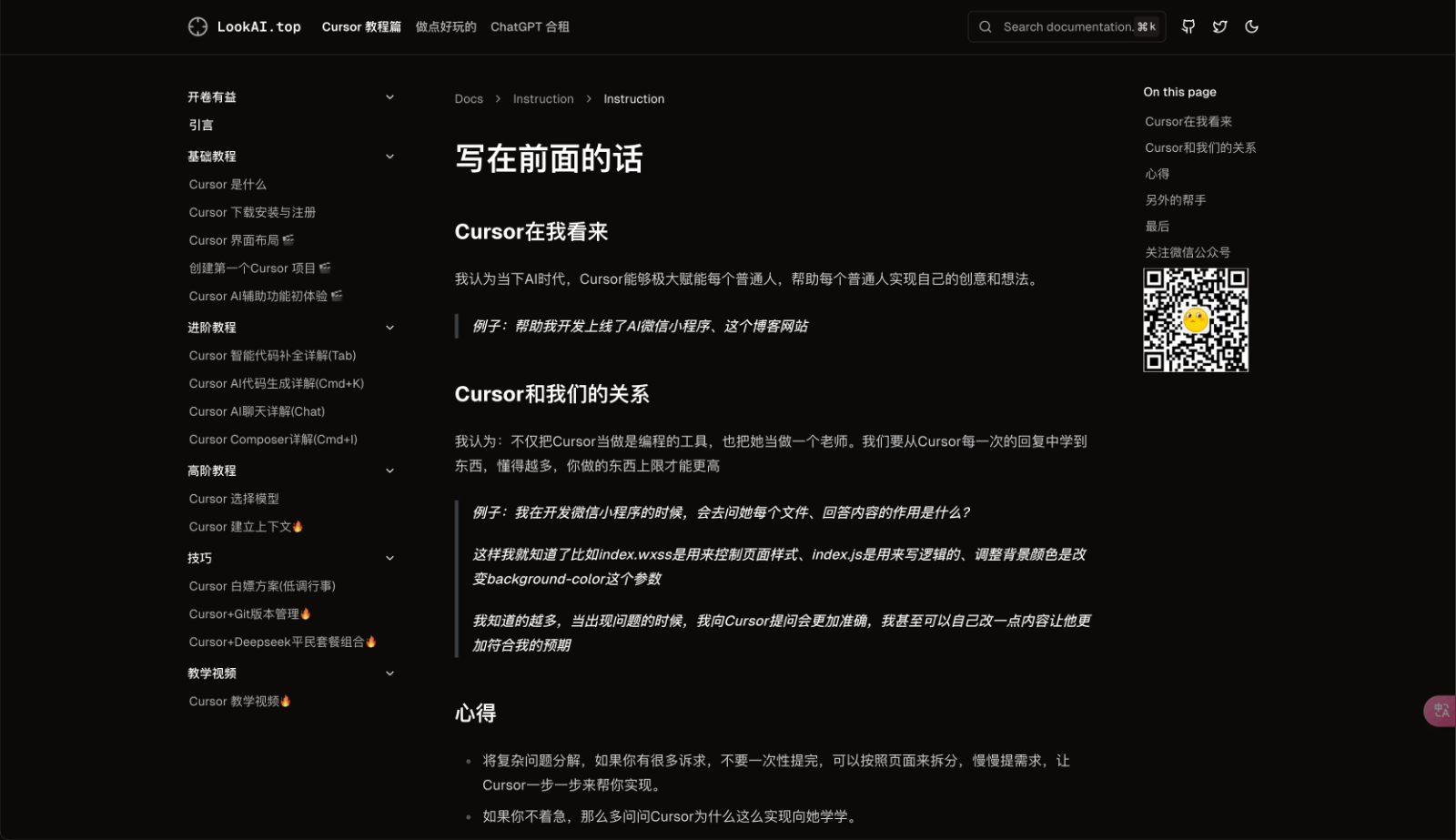The width and height of the screenshot is (1456, 840).
Task: Jump to Cursor和我们的关系 in page outline
Action: coord(1200,147)
